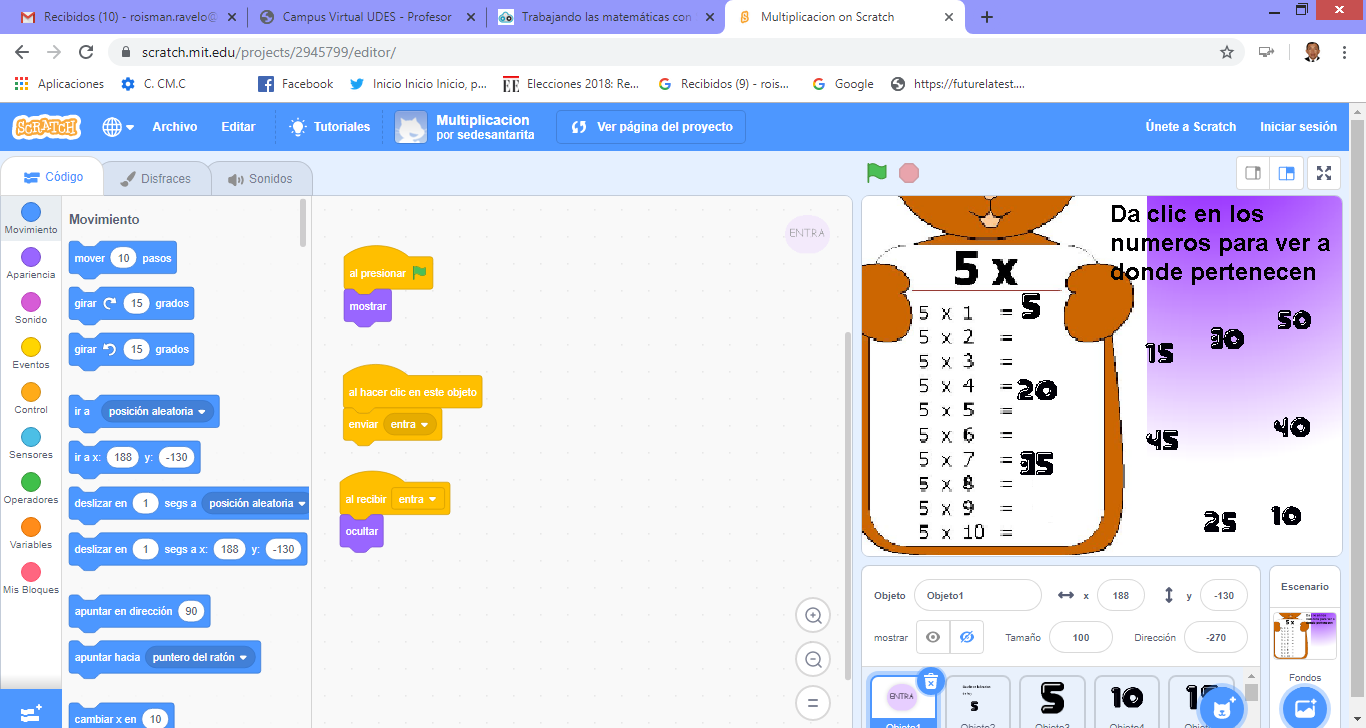This screenshot has width=1366, height=728.
Task: Switch to the small stage layout
Action: (1252, 173)
